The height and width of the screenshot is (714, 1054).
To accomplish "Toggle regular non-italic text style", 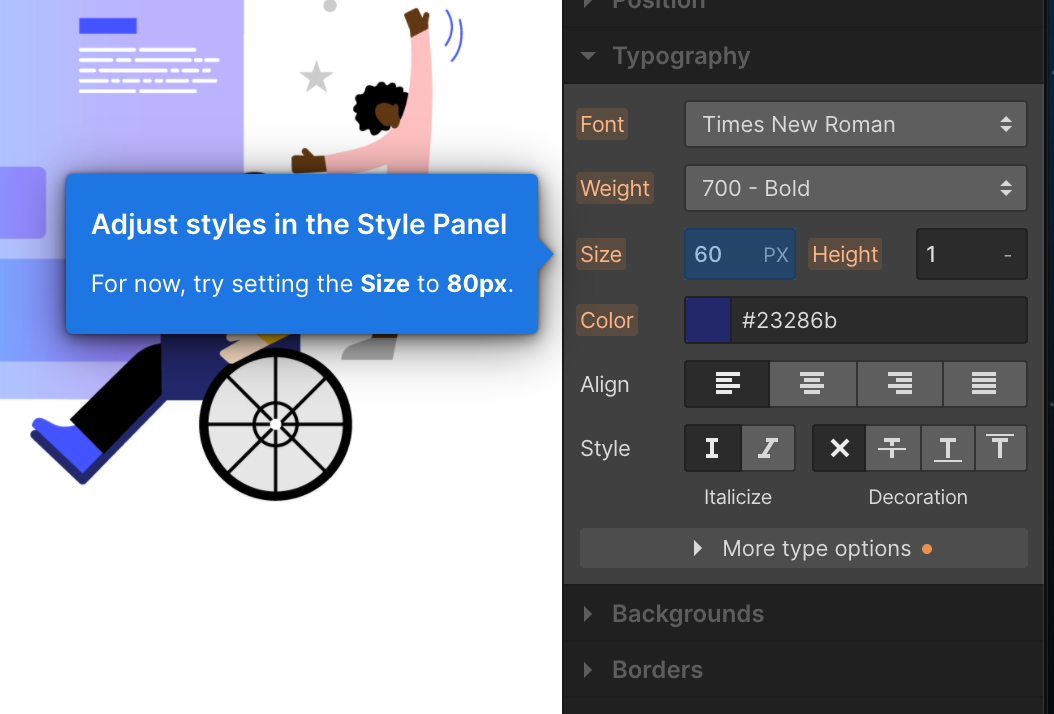I will point(712,448).
